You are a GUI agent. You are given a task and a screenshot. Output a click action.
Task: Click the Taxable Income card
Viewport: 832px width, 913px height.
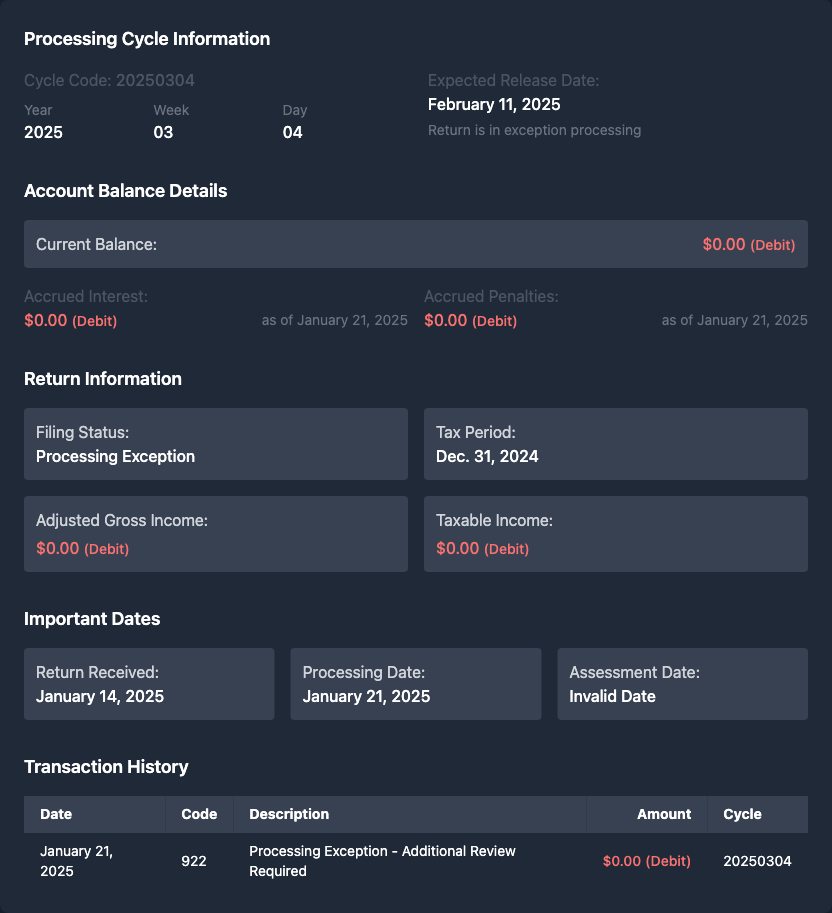(615, 534)
